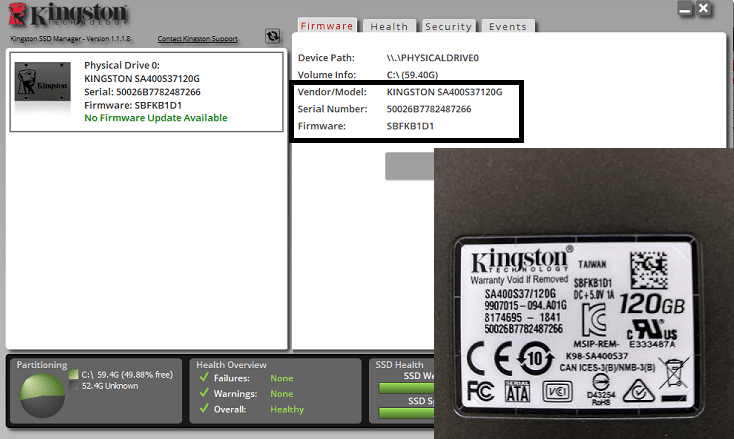This screenshot has height=439, width=734.
Task: Click the serial 50026B7782487266 in drive list
Action: 158,92
